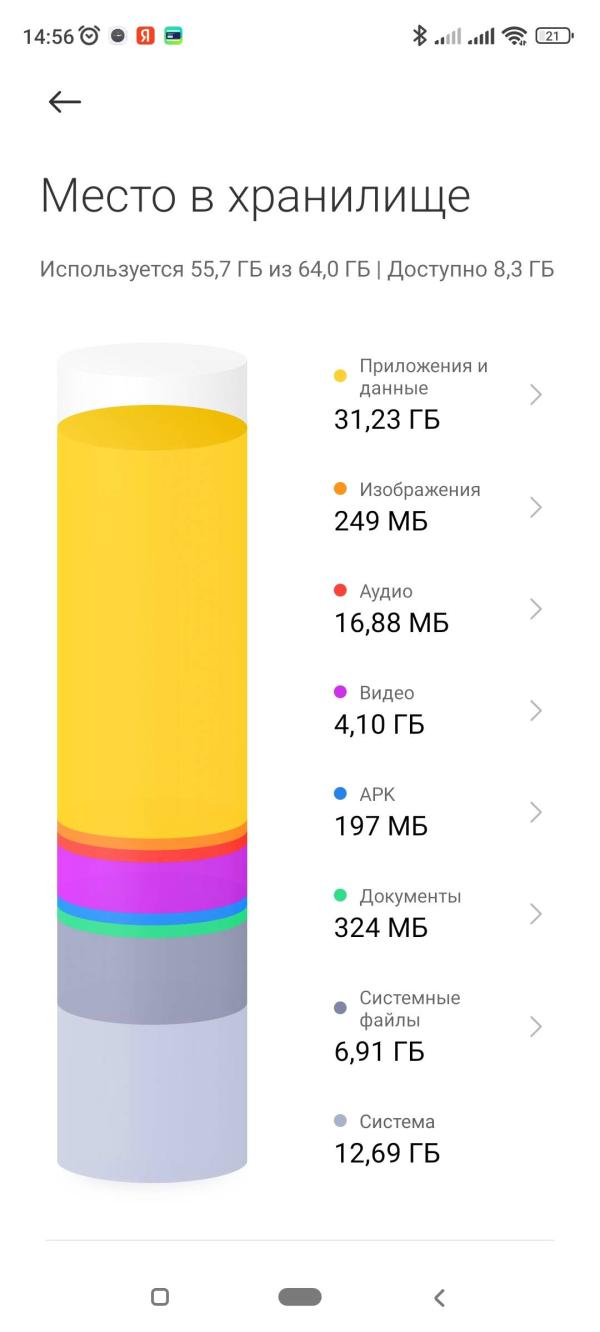Screen dimensions: 600x1332
Task: Tap the Wi-Fi status icon
Action: (516, 37)
